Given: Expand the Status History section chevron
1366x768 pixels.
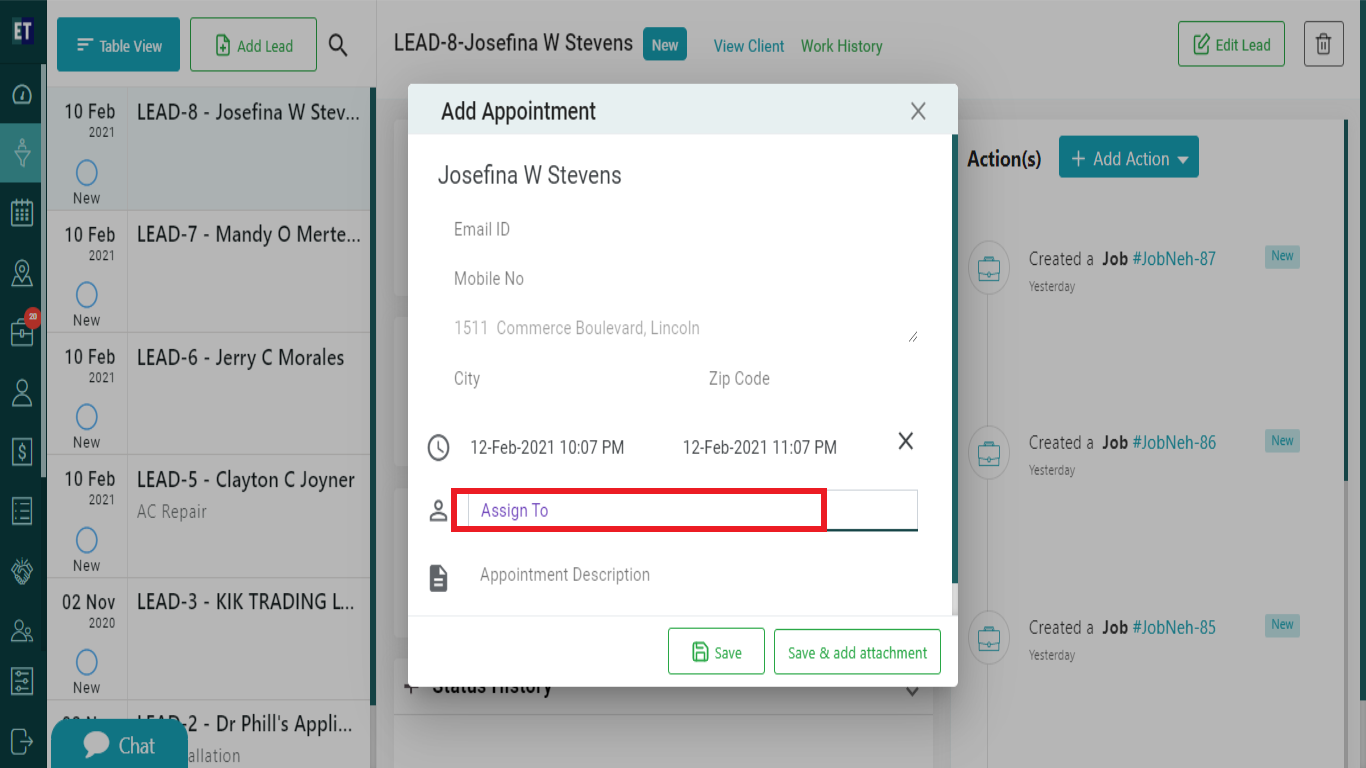Looking at the screenshot, I should (x=912, y=689).
